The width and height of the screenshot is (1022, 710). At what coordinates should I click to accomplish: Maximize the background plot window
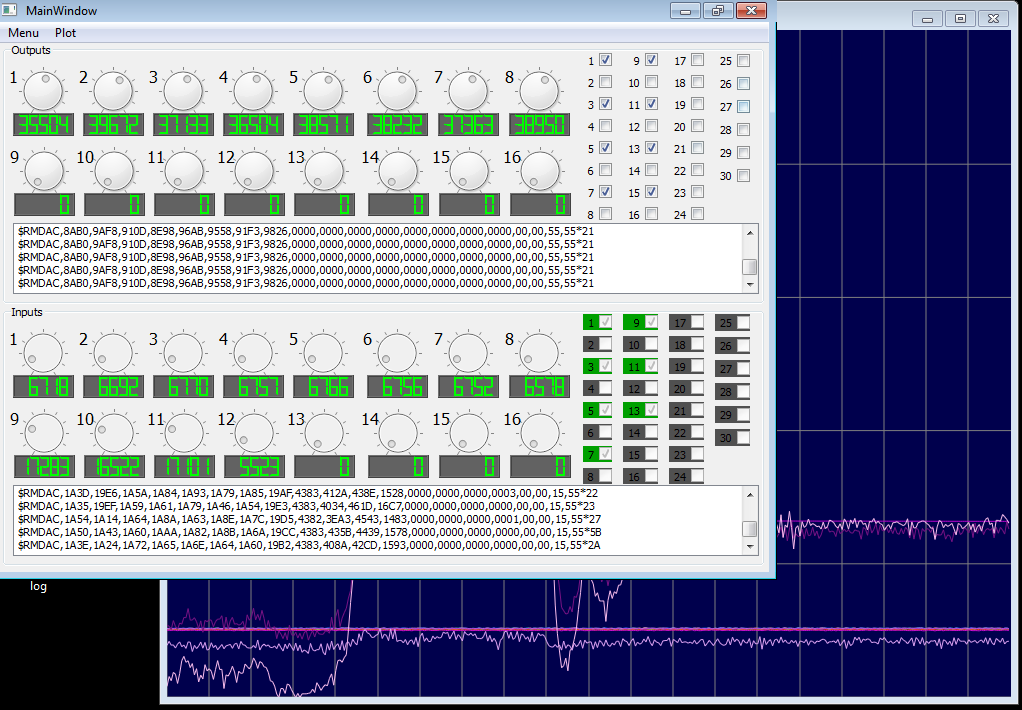pos(960,19)
